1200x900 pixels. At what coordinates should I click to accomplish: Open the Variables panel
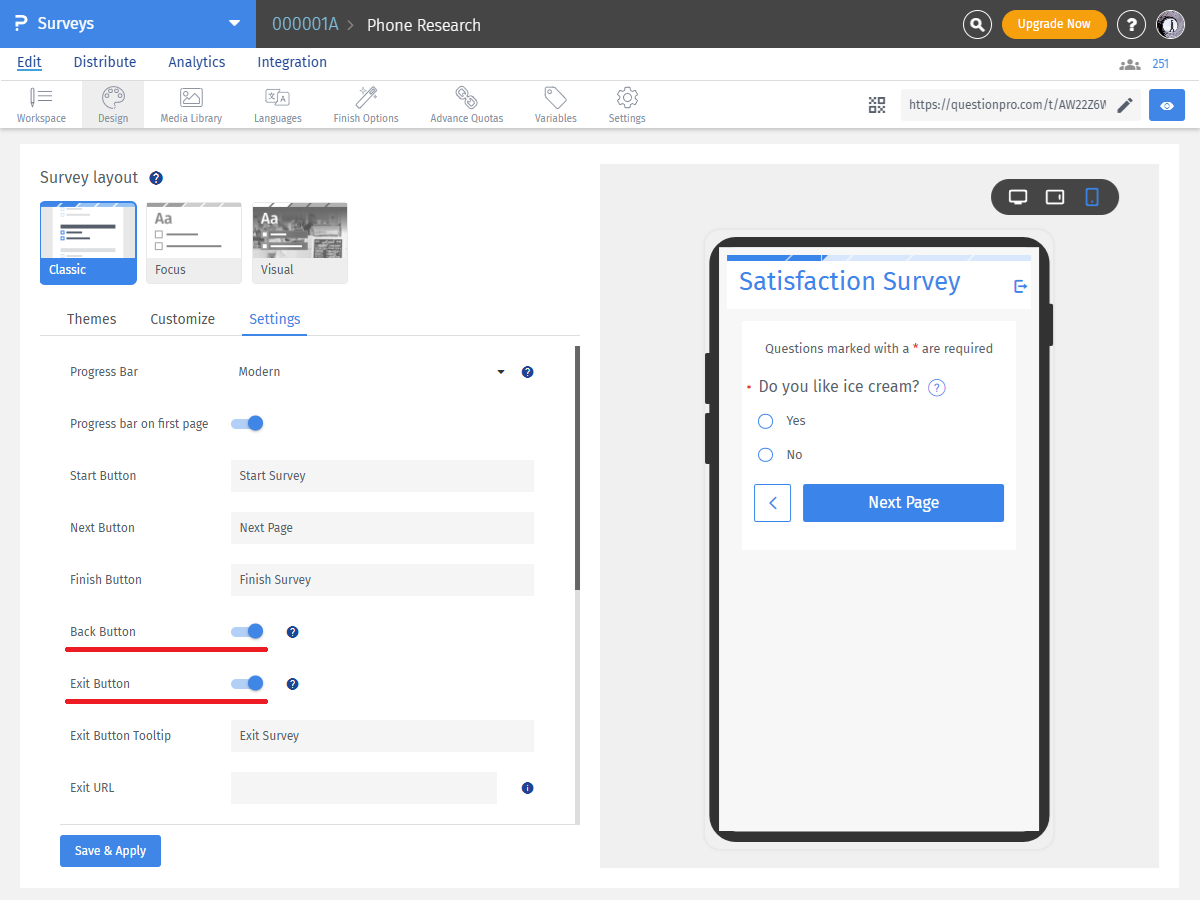click(555, 104)
